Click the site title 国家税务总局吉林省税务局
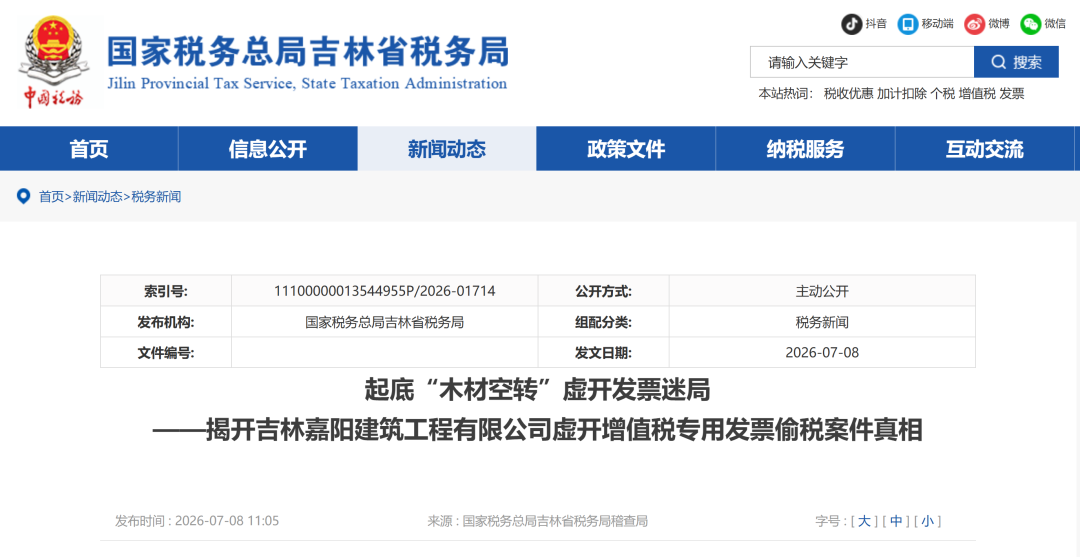 pos(308,51)
